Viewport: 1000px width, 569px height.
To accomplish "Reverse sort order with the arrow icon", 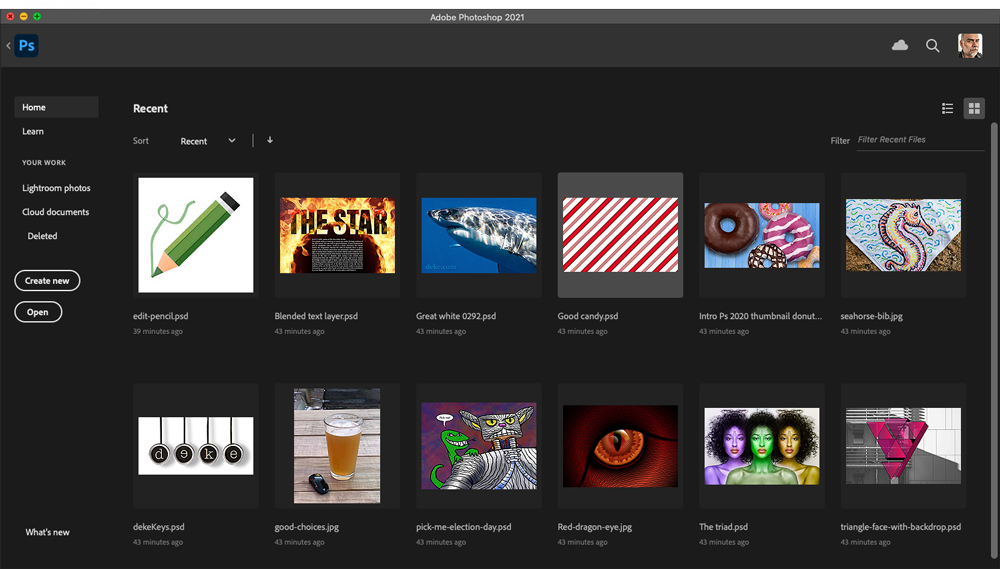I will tap(270, 140).
